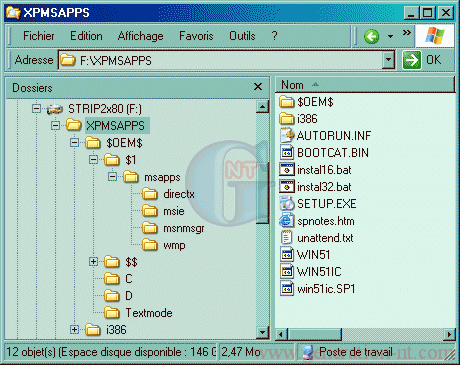460x365 pixels.
Task: Select $OEM$ folder icon in file list
Action: (x=287, y=101)
